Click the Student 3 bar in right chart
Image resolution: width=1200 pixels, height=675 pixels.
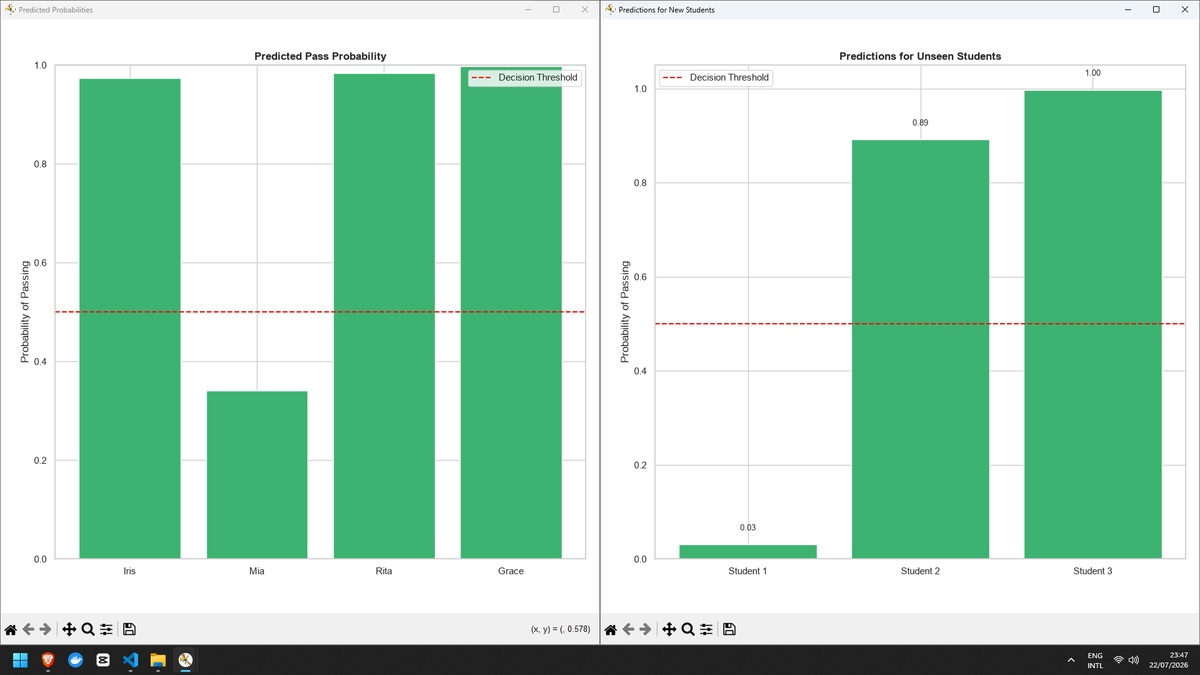(1092, 324)
